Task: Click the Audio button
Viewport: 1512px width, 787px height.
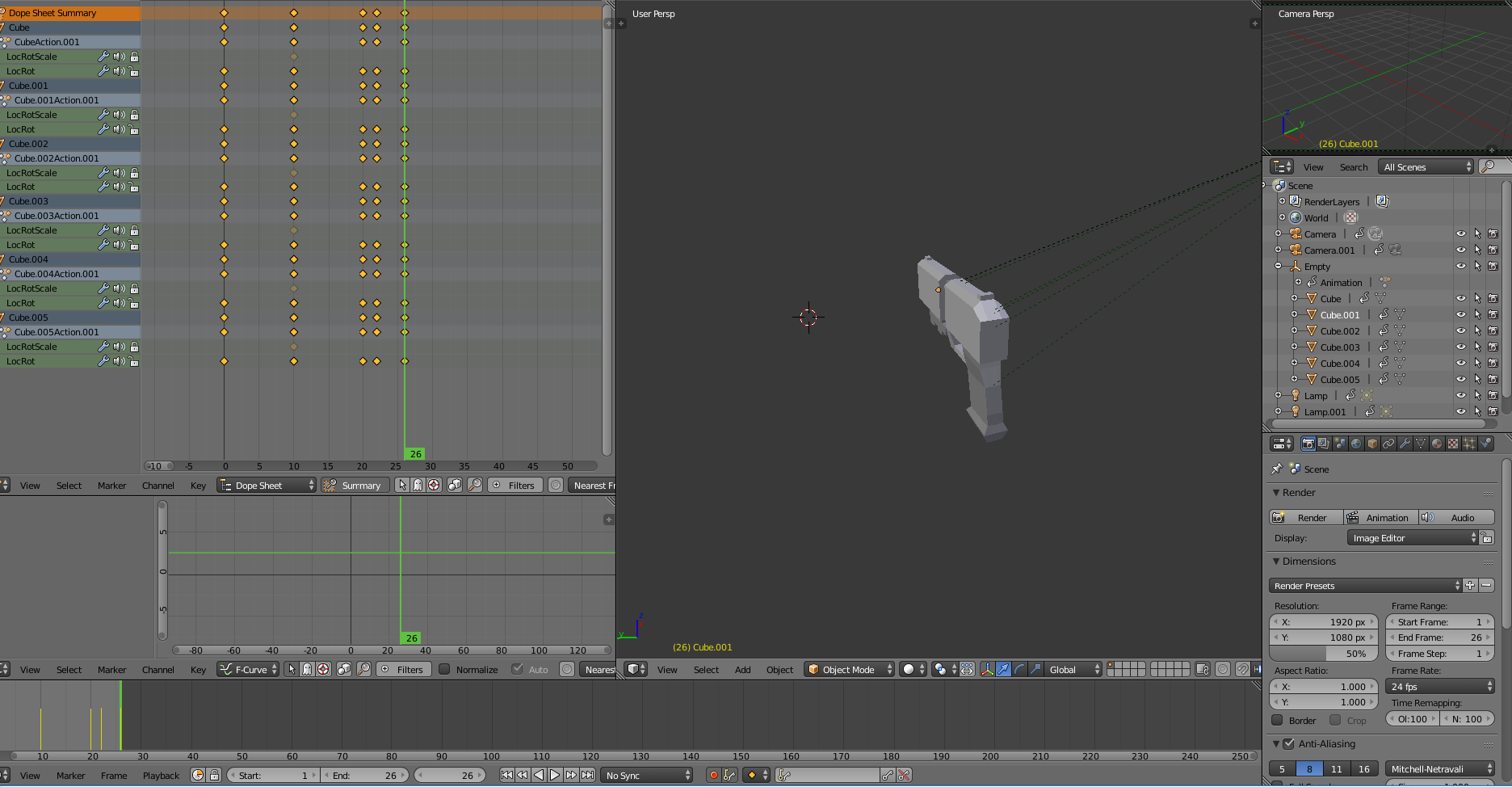Action: click(x=1456, y=517)
